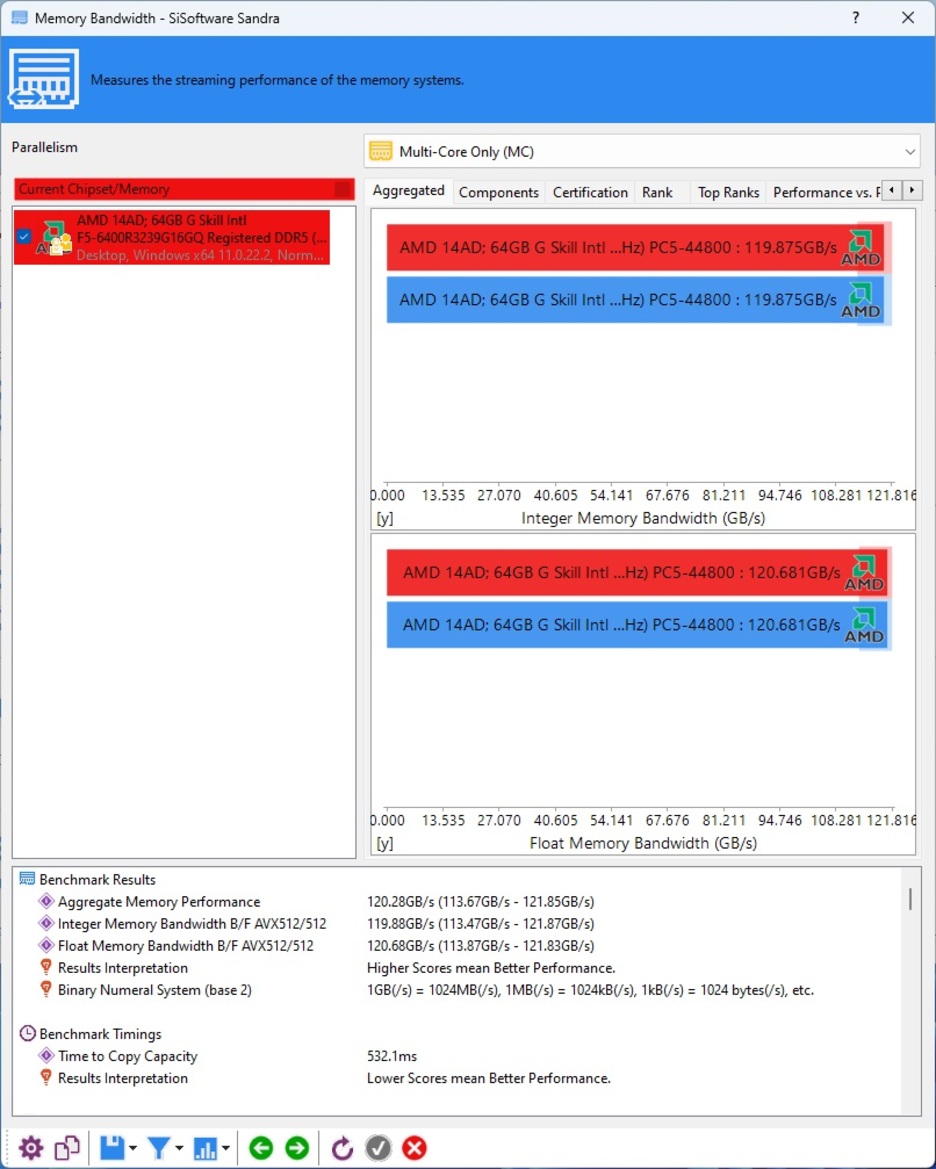Click the purple refresh benchmark icon
Viewport: 936px width, 1169px height.
pyautogui.click(x=342, y=1148)
